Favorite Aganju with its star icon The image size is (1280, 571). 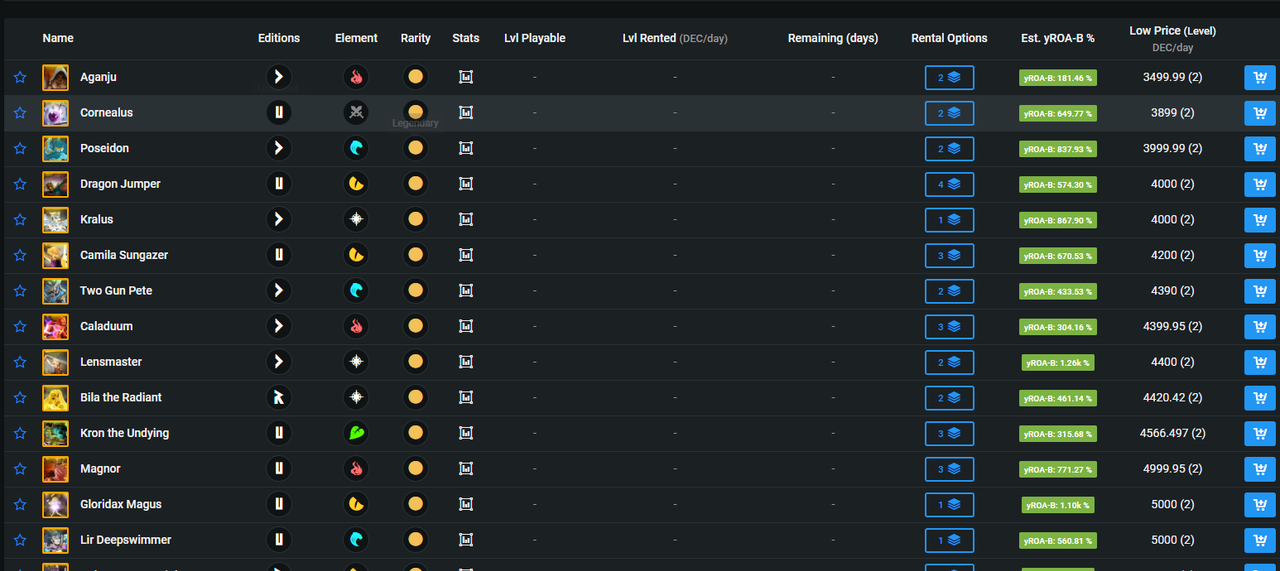pyautogui.click(x=20, y=77)
